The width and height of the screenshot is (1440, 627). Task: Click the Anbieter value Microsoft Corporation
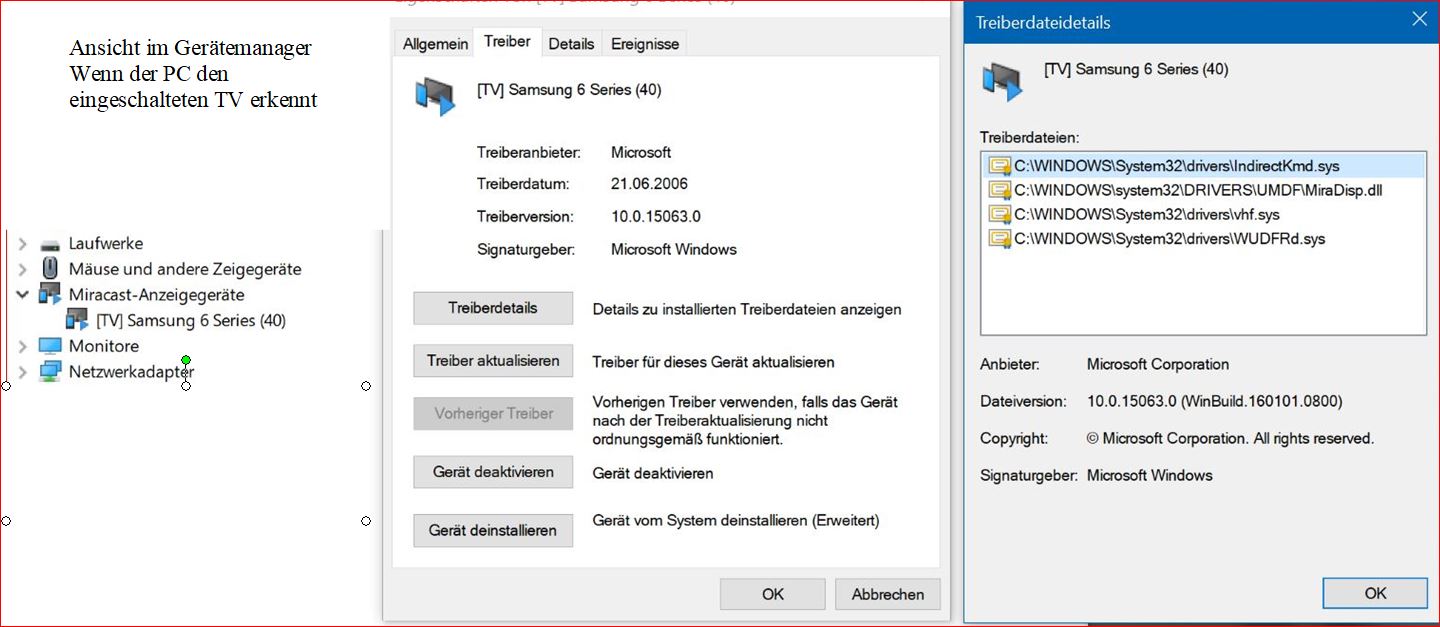(x=1158, y=364)
